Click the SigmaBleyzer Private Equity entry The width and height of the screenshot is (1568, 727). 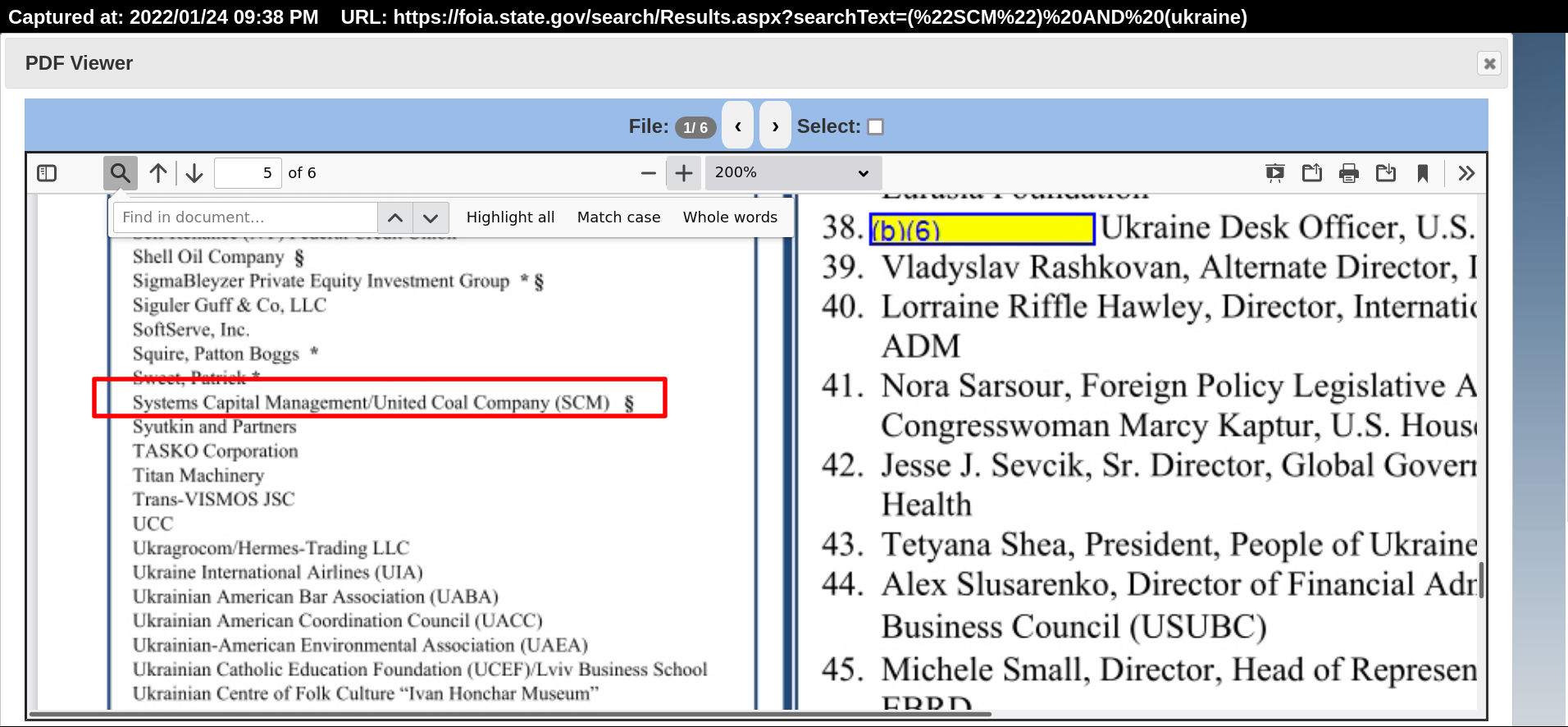click(338, 281)
